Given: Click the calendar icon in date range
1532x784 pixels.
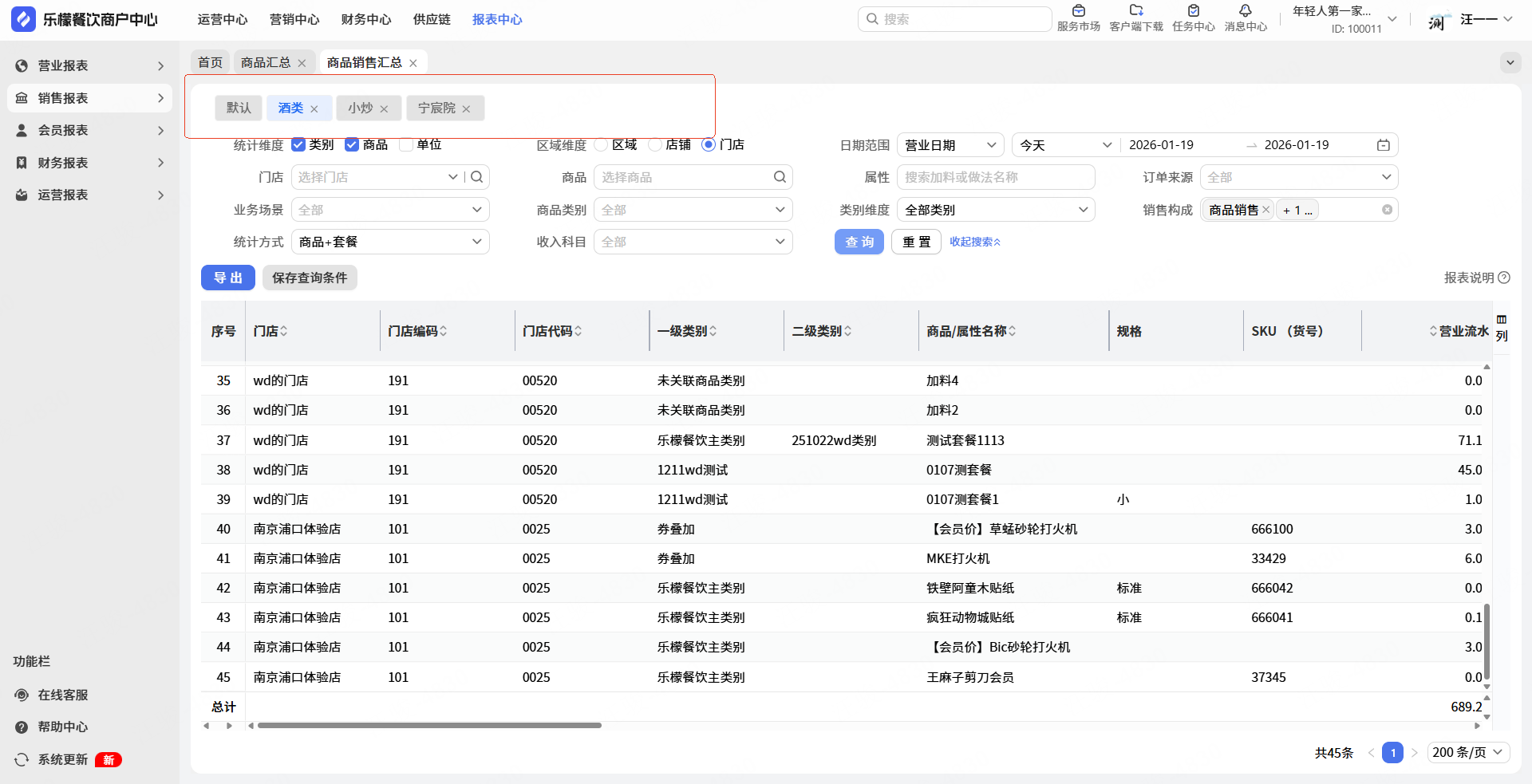Looking at the screenshot, I should pos(1383,145).
